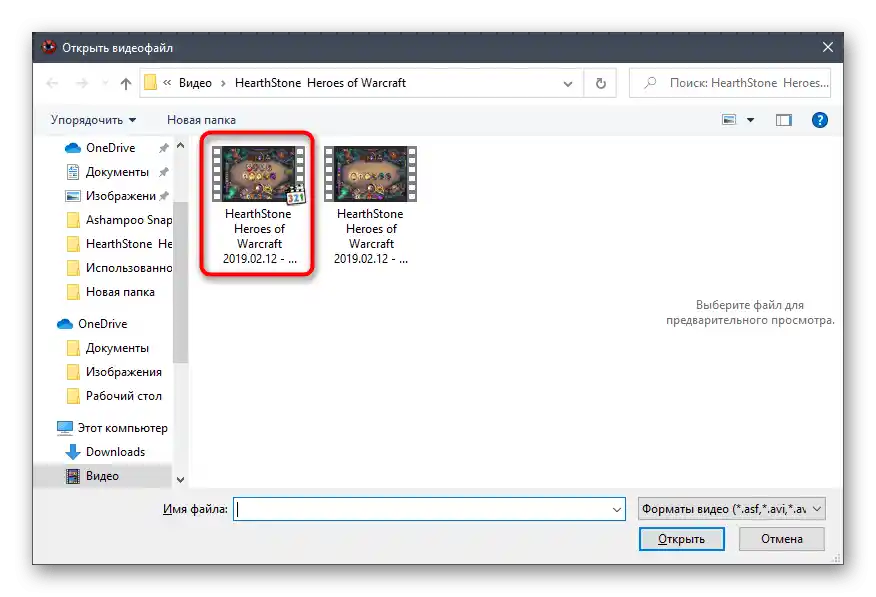Select the second HearthStone video file

pos(370,205)
